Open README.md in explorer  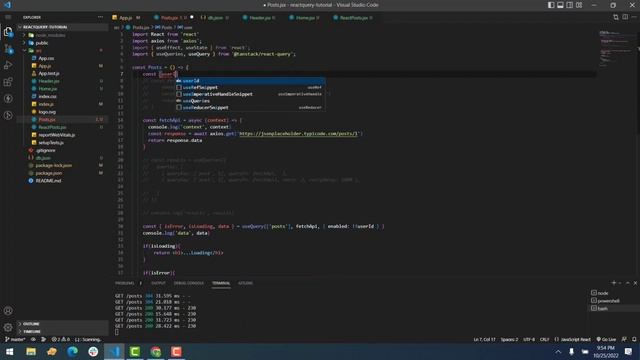[x=49, y=181]
